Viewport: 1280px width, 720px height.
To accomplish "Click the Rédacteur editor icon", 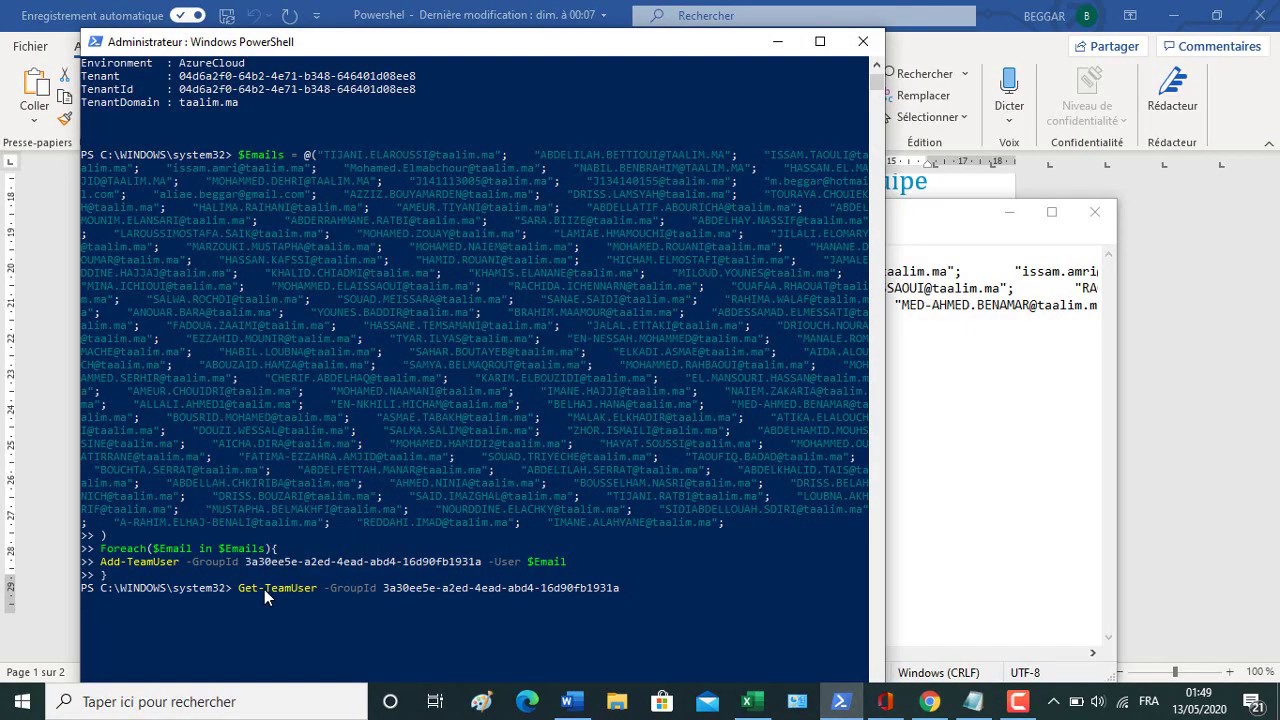I will click(1172, 82).
